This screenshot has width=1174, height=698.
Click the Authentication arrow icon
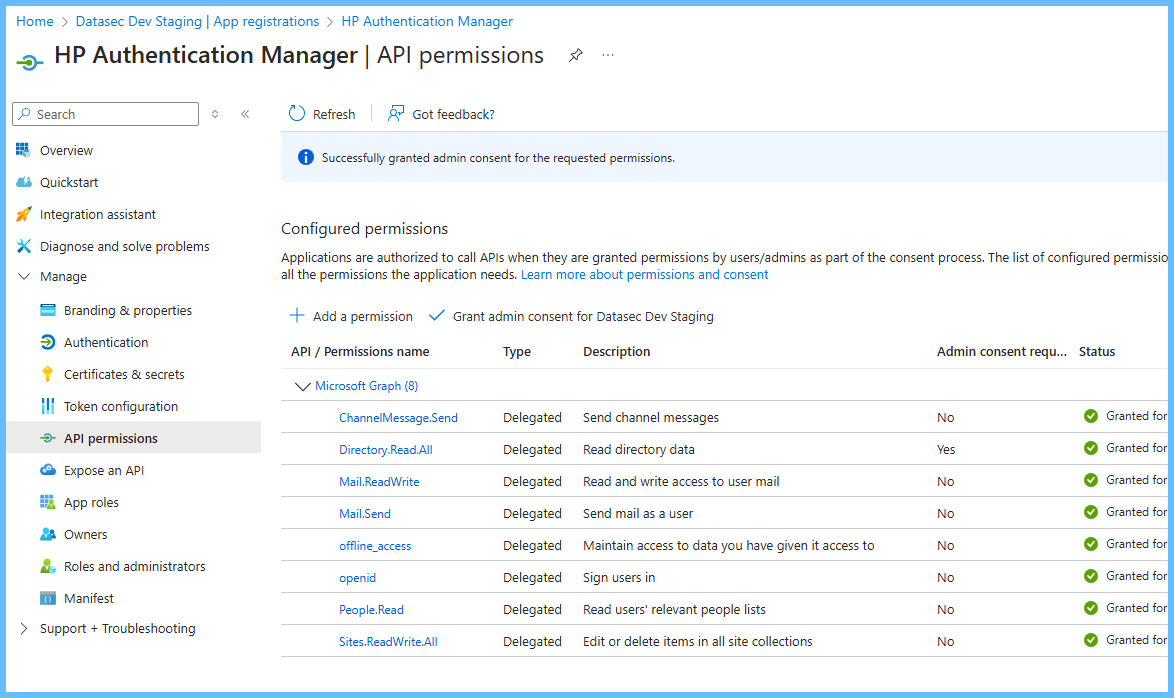pyautogui.click(x=48, y=342)
